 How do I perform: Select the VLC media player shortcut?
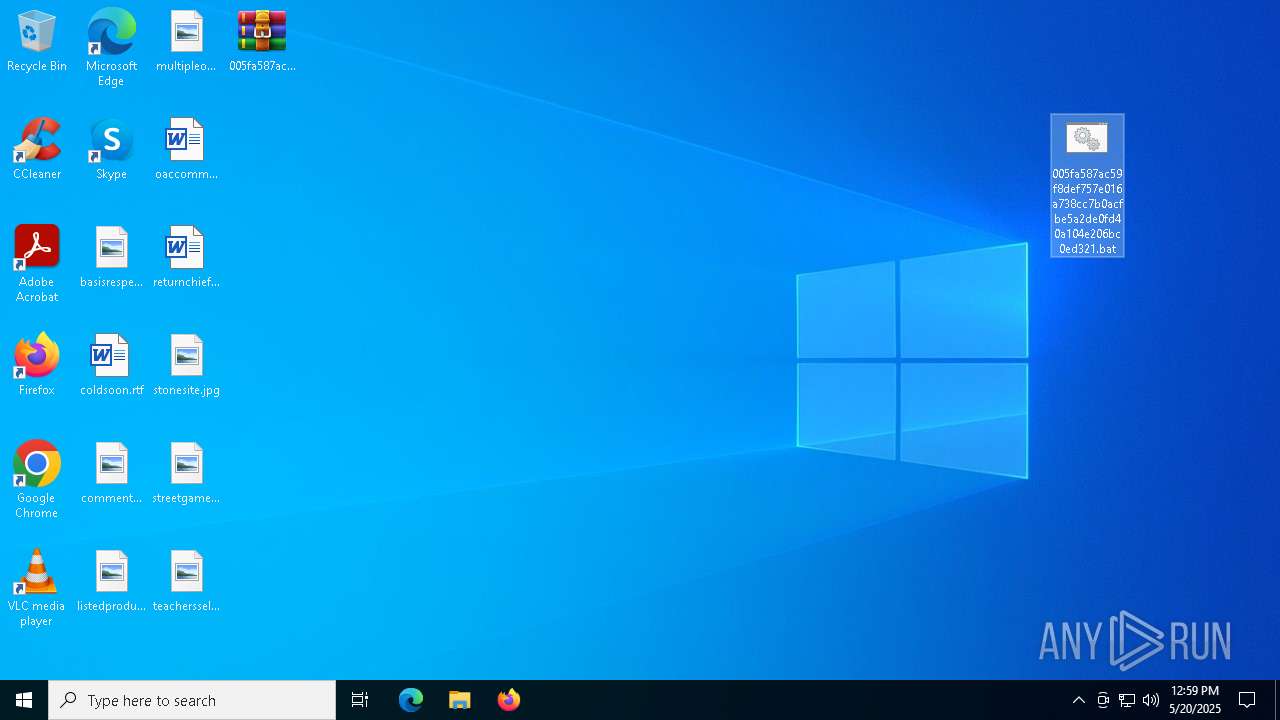pos(37,587)
